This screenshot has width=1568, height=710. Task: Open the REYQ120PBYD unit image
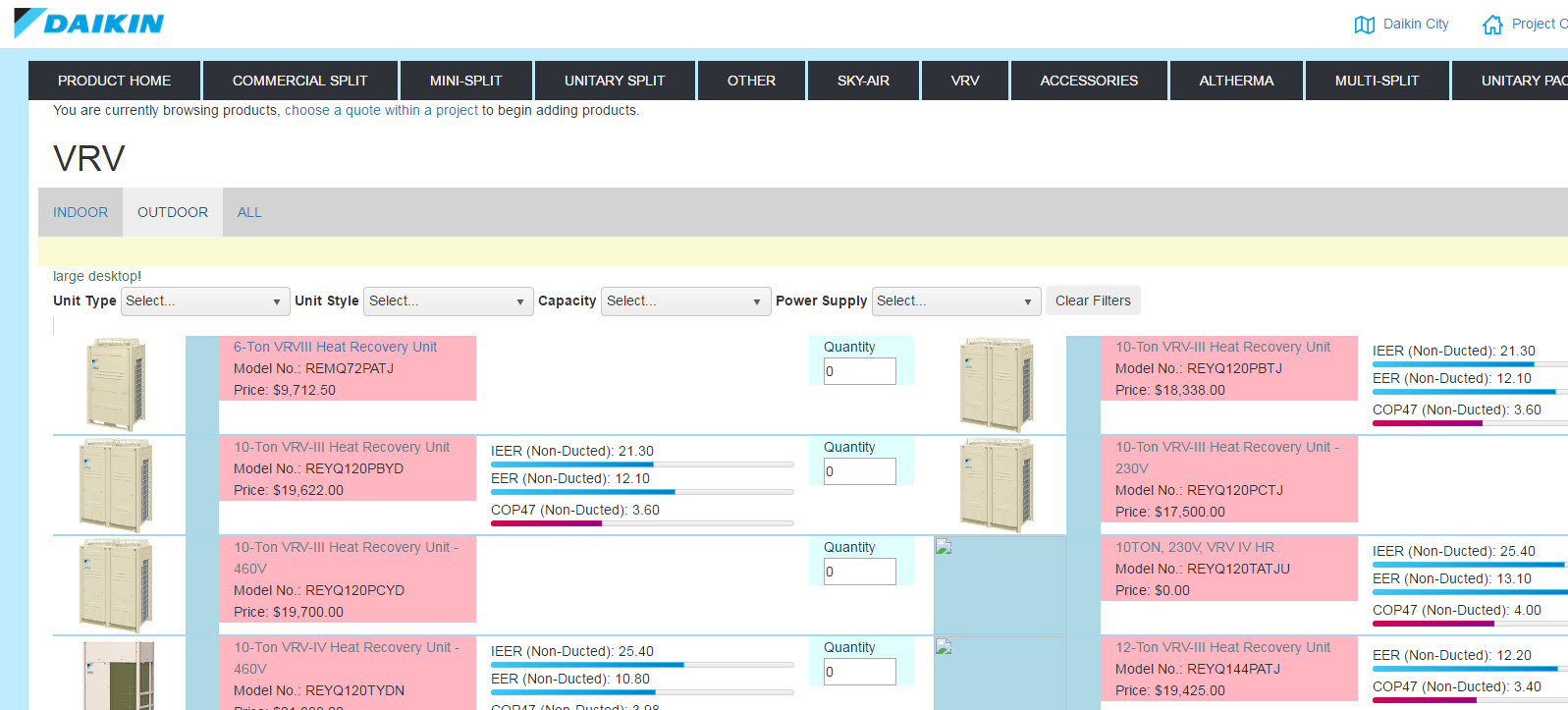116,485
